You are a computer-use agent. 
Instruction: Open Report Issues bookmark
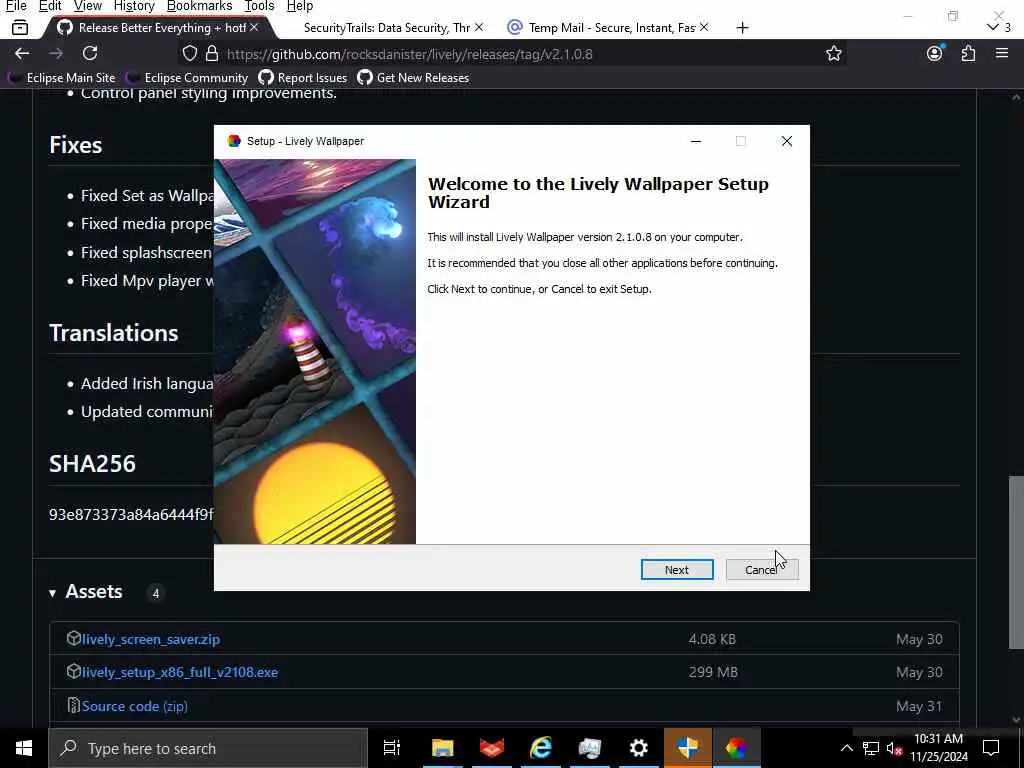coord(302,78)
